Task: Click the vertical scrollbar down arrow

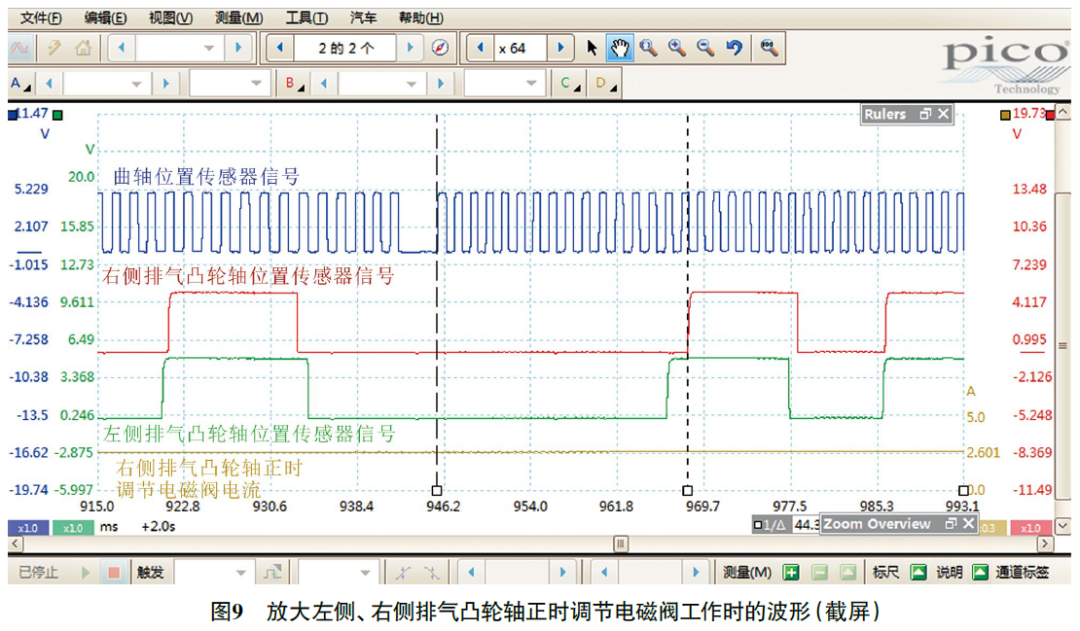Action: tap(1063, 526)
